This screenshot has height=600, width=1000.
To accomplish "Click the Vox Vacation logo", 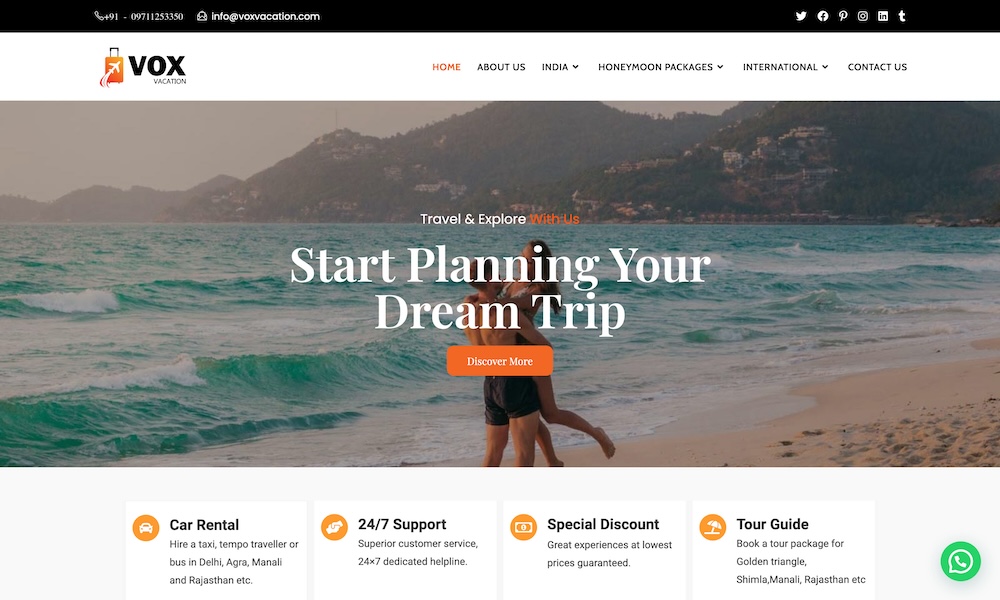I will click(x=143, y=67).
